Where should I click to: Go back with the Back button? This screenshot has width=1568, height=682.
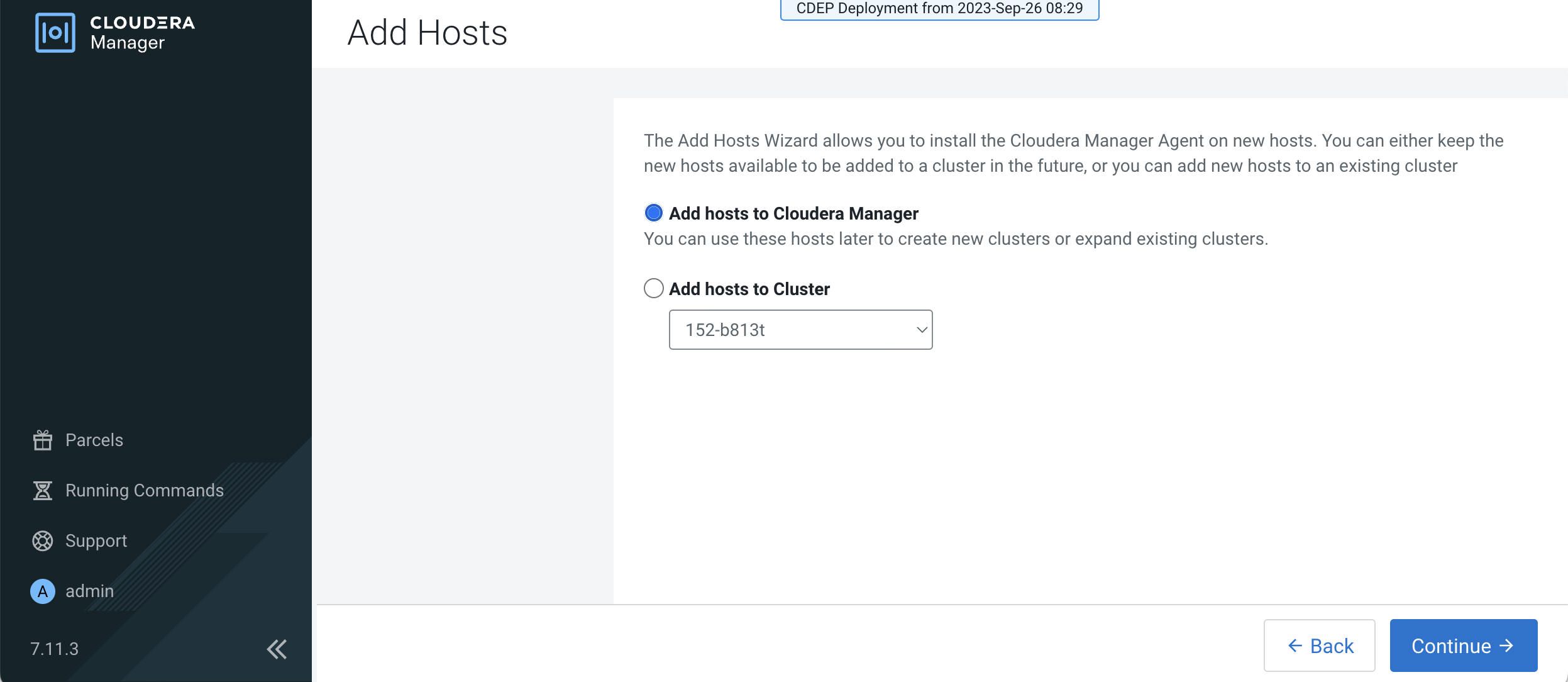(x=1319, y=646)
